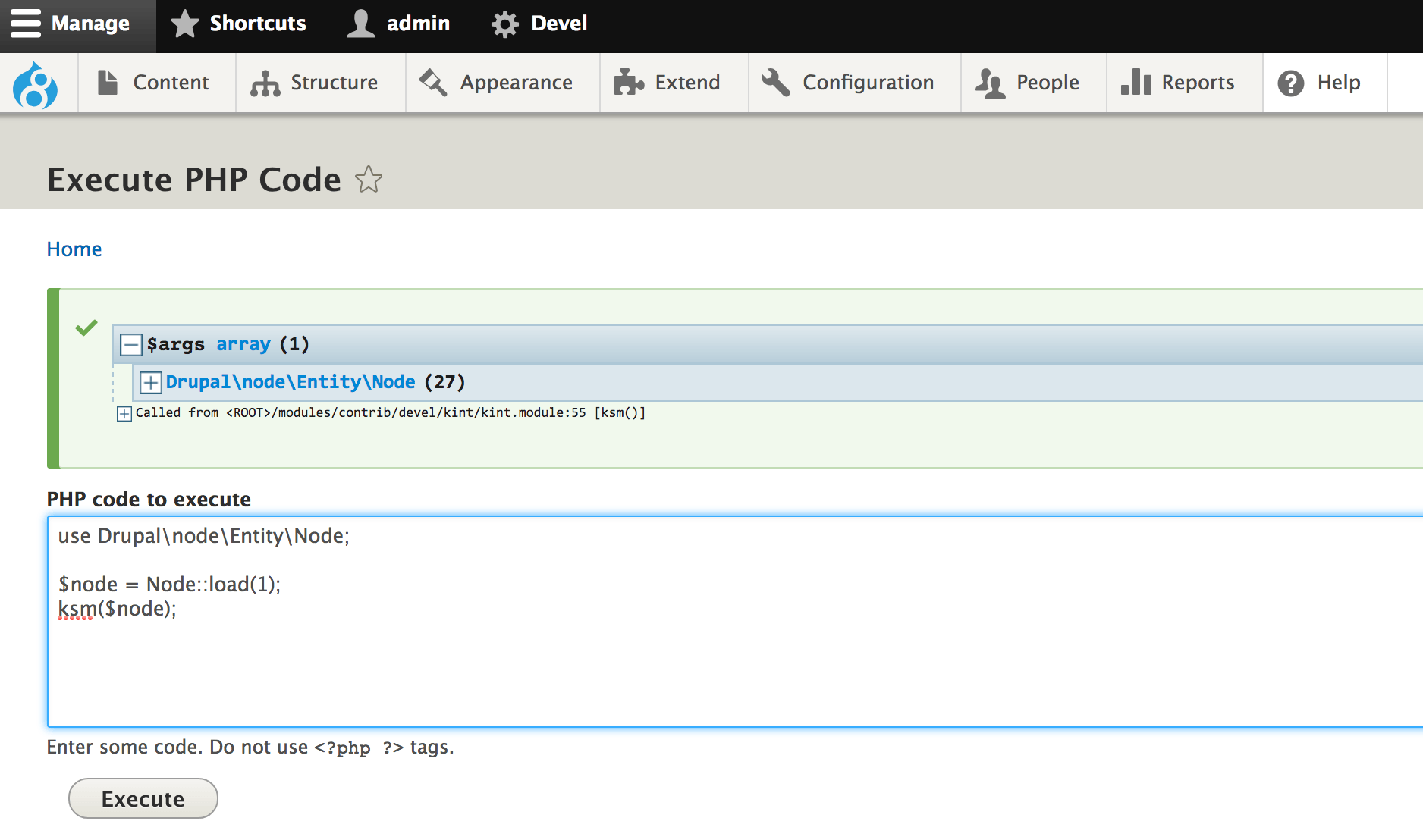
Task: Open the admin user menu
Action: pyautogui.click(x=398, y=24)
